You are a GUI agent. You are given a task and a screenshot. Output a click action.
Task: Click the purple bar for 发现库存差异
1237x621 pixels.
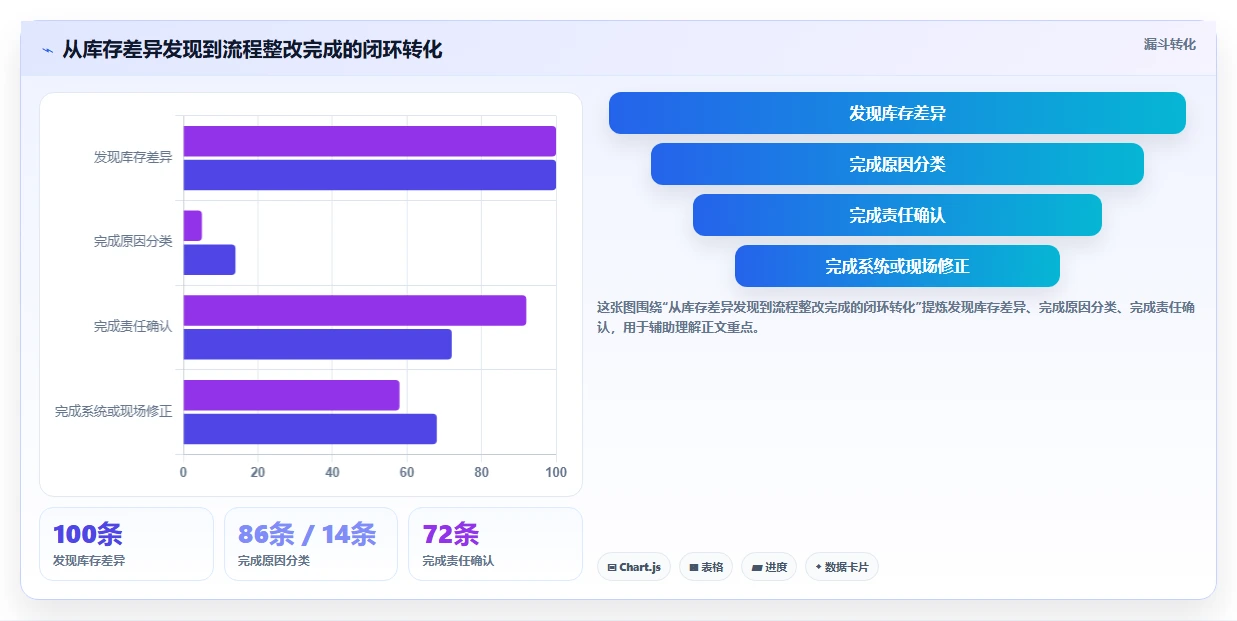pyautogui.click(x=369, y=141)
